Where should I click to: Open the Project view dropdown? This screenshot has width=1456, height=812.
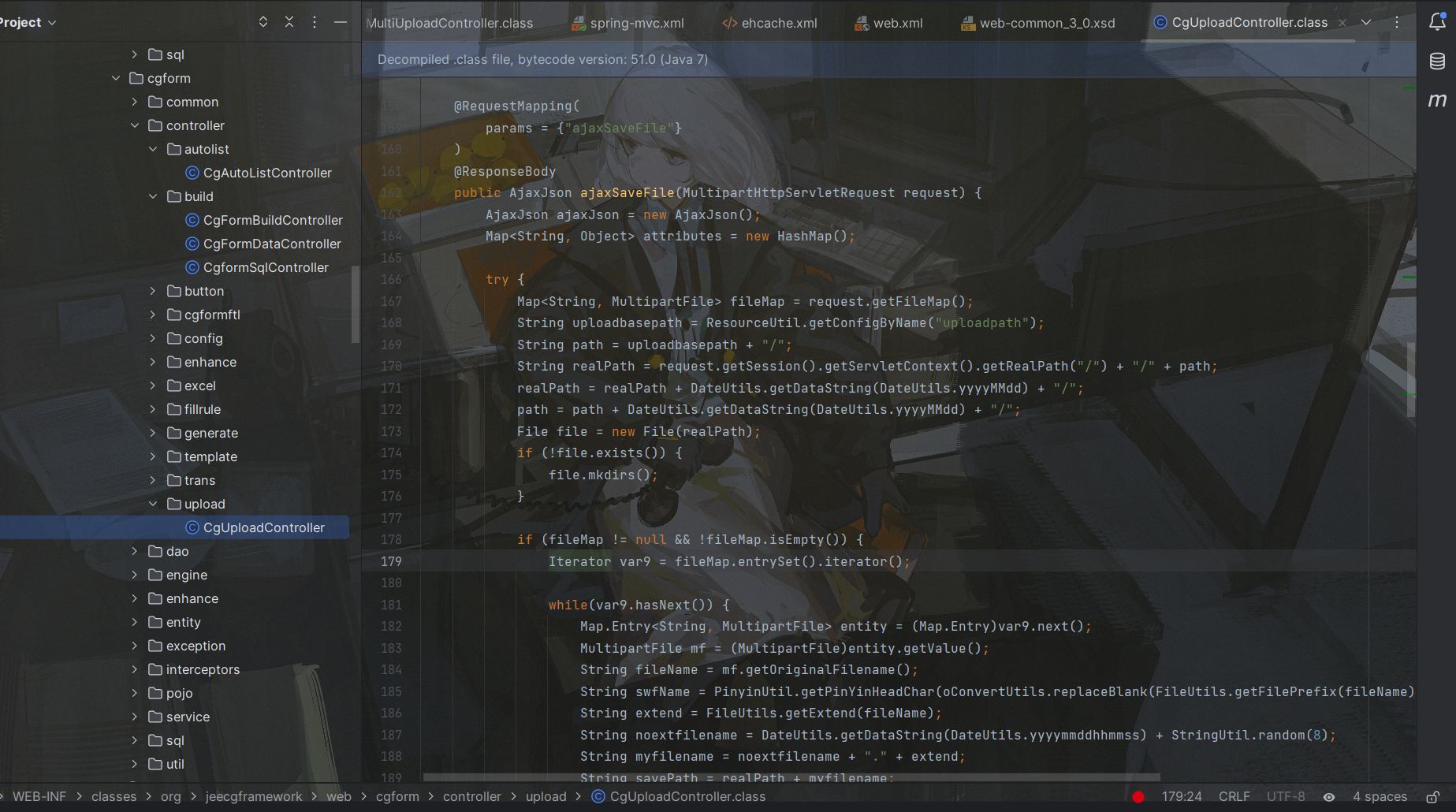tap(28, 22)
